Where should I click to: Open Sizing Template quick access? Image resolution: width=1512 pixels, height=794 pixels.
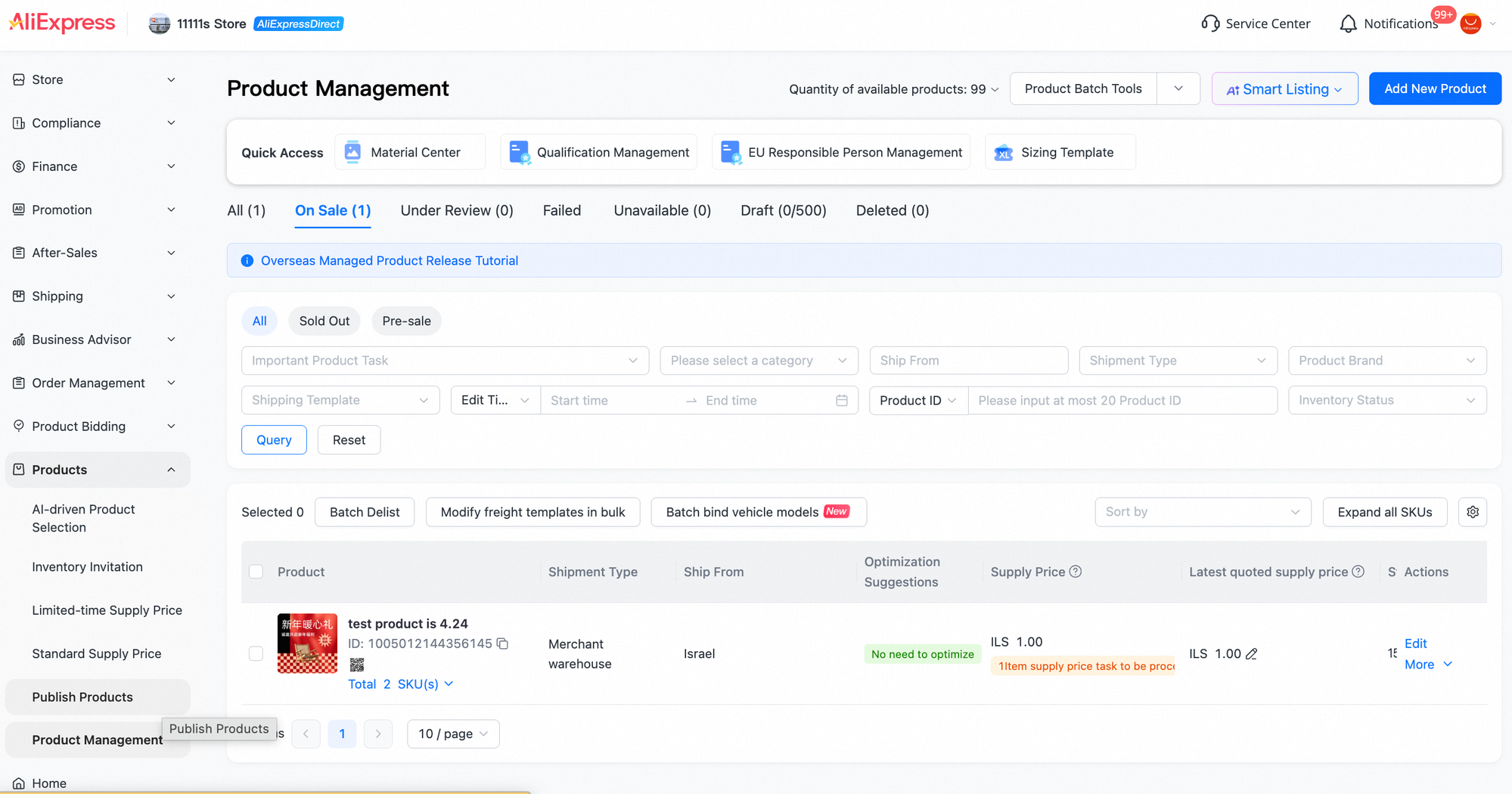tap(1060, 152)
